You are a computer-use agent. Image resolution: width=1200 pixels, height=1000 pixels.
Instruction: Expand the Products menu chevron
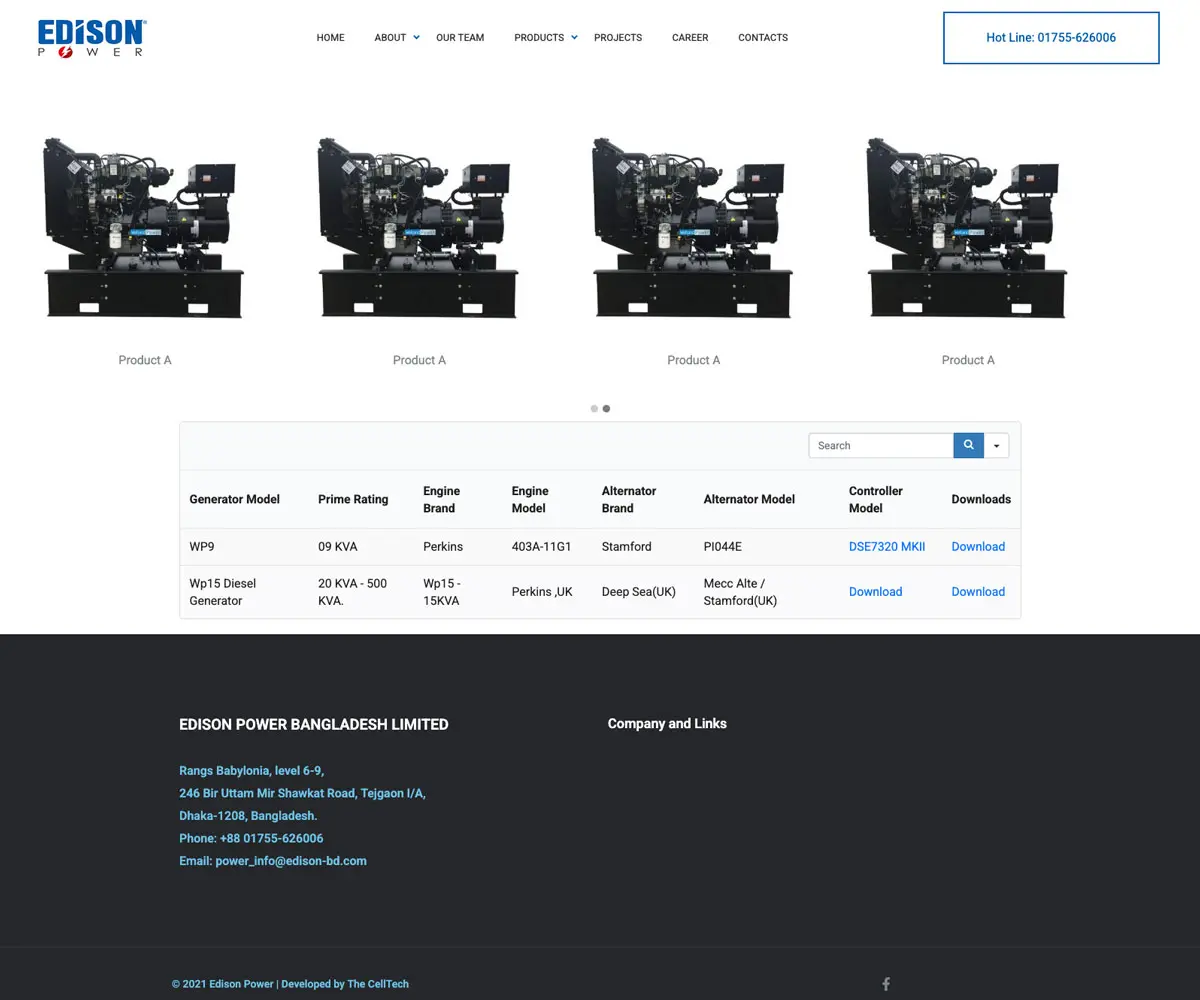574,38
